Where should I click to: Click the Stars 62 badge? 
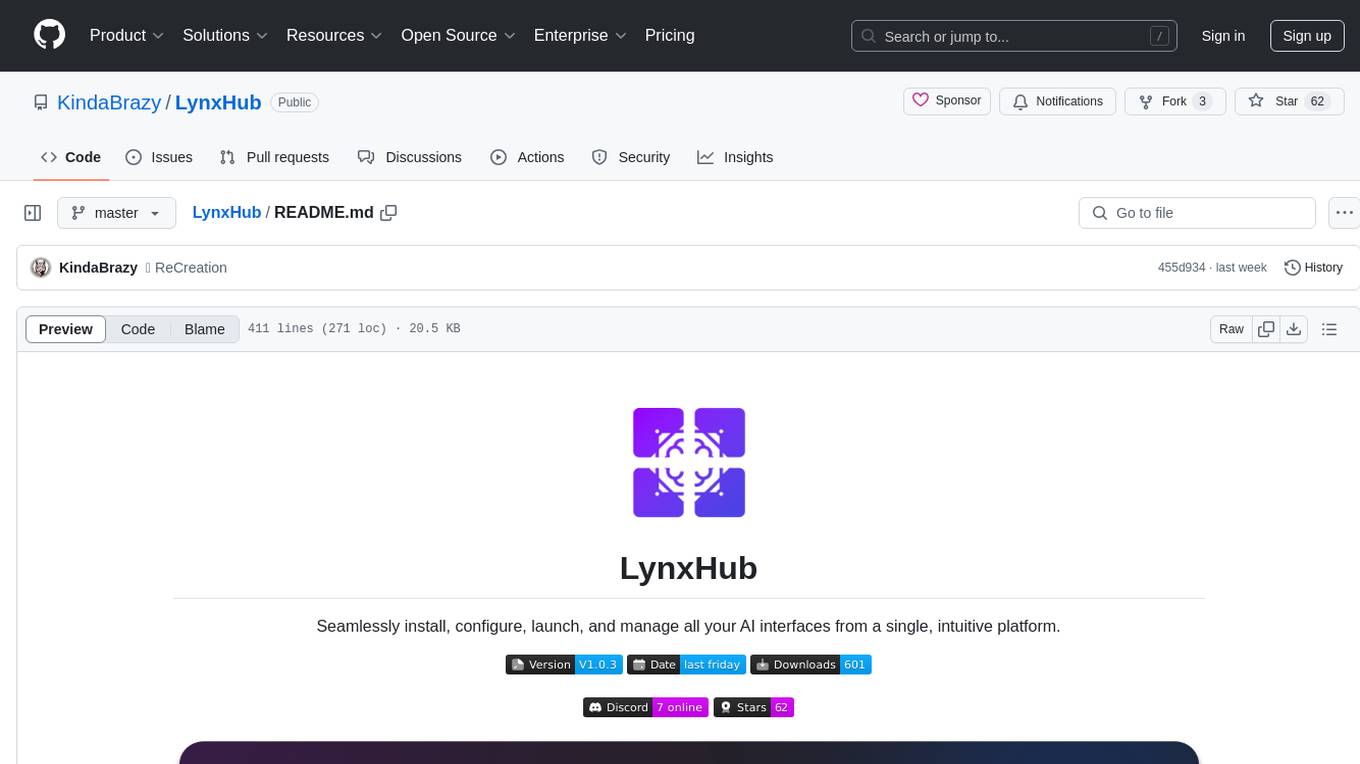pos(753,708)
